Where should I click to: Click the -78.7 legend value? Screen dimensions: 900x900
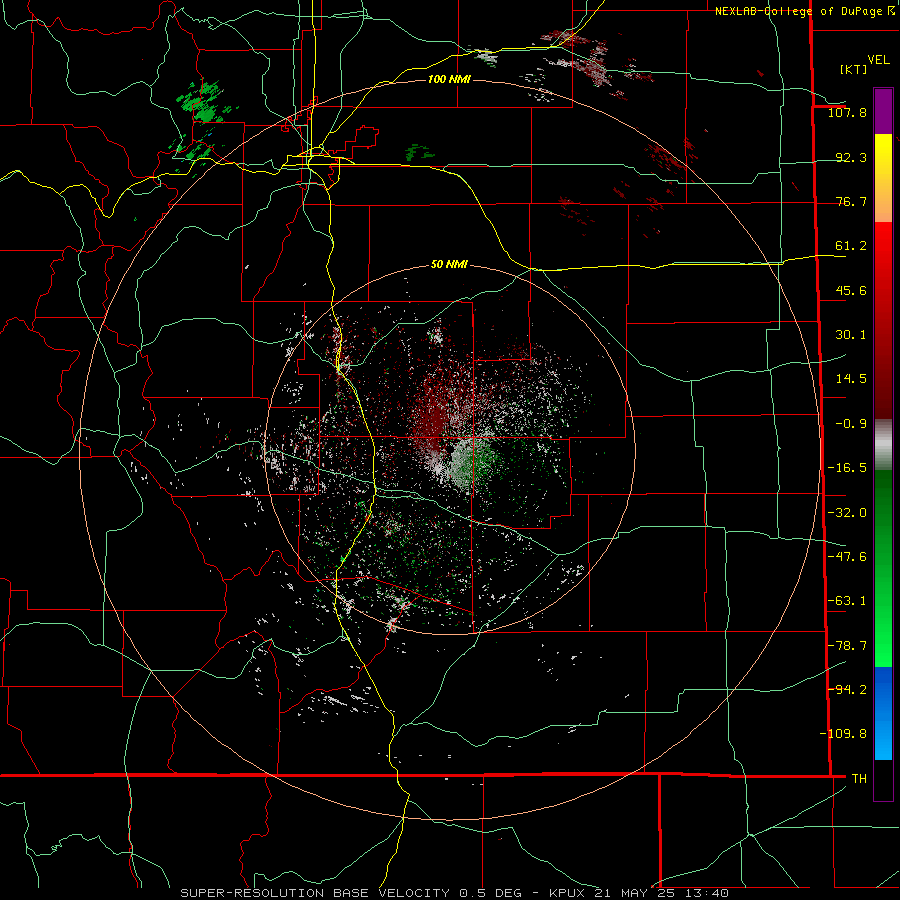[847, 646]
